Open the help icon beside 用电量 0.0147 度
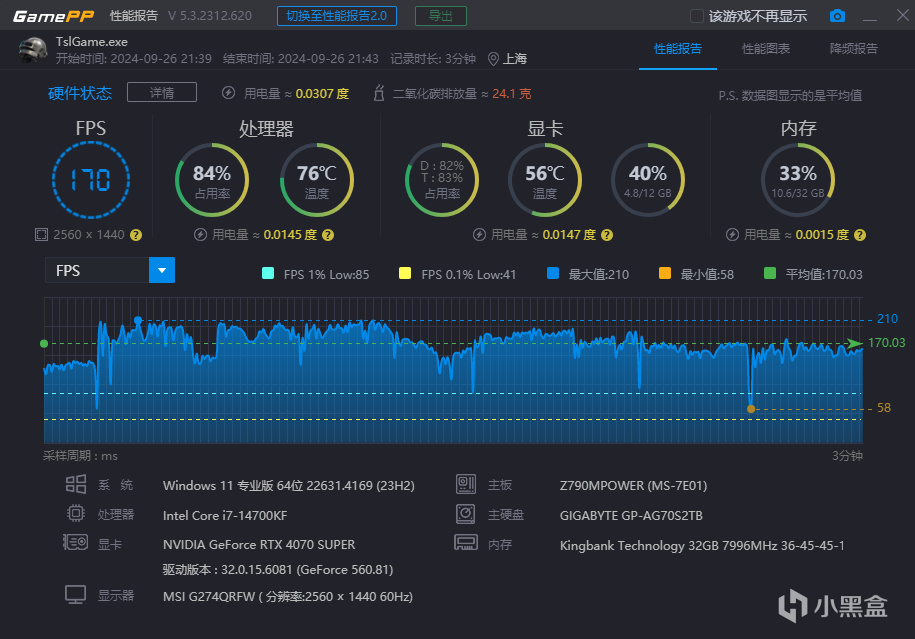Viewport: 915px width, 639px height. pyautogui.click(x=607, y=235)
